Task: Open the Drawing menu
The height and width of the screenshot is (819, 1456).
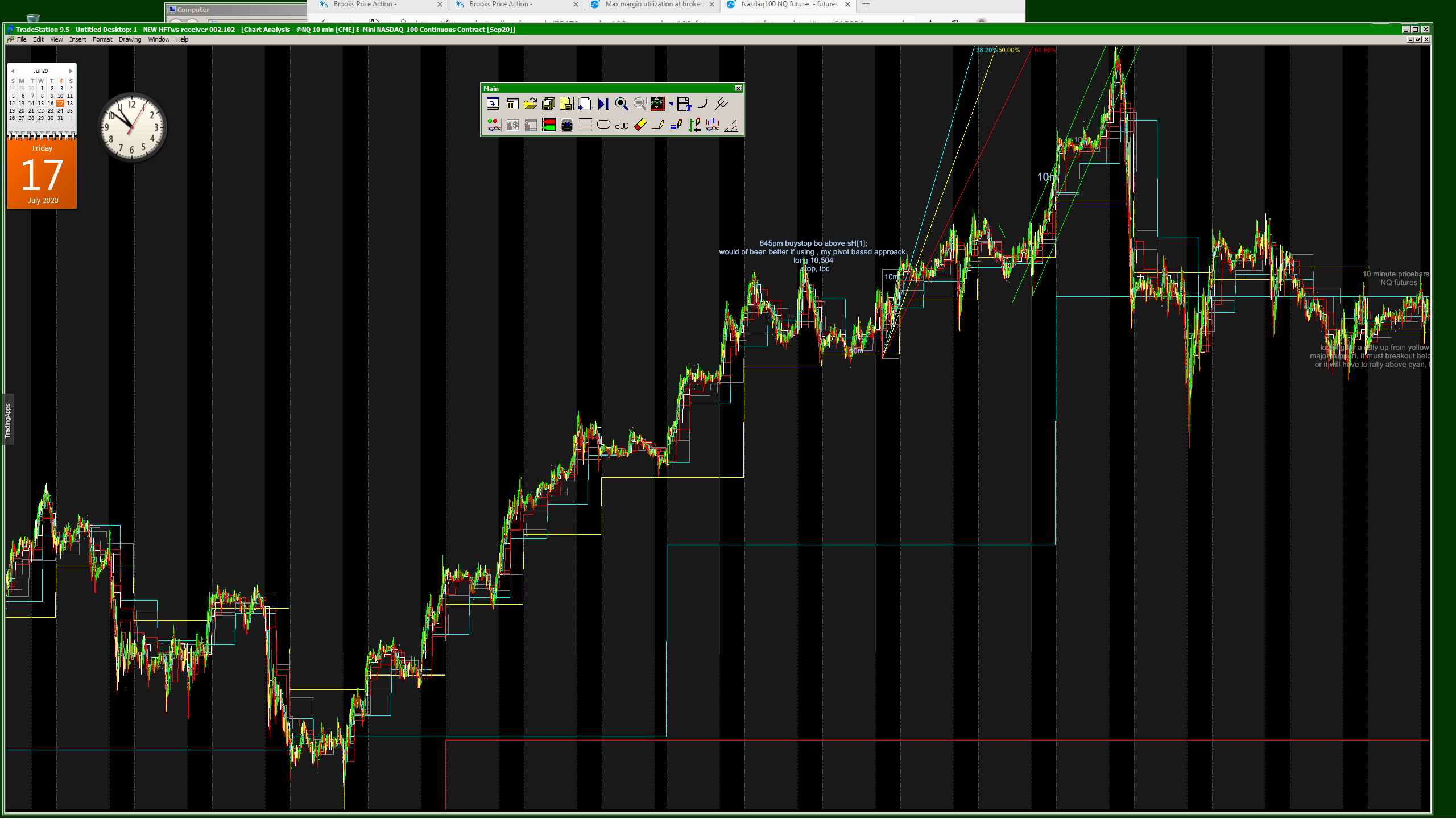Action: [x=130, y=39]
